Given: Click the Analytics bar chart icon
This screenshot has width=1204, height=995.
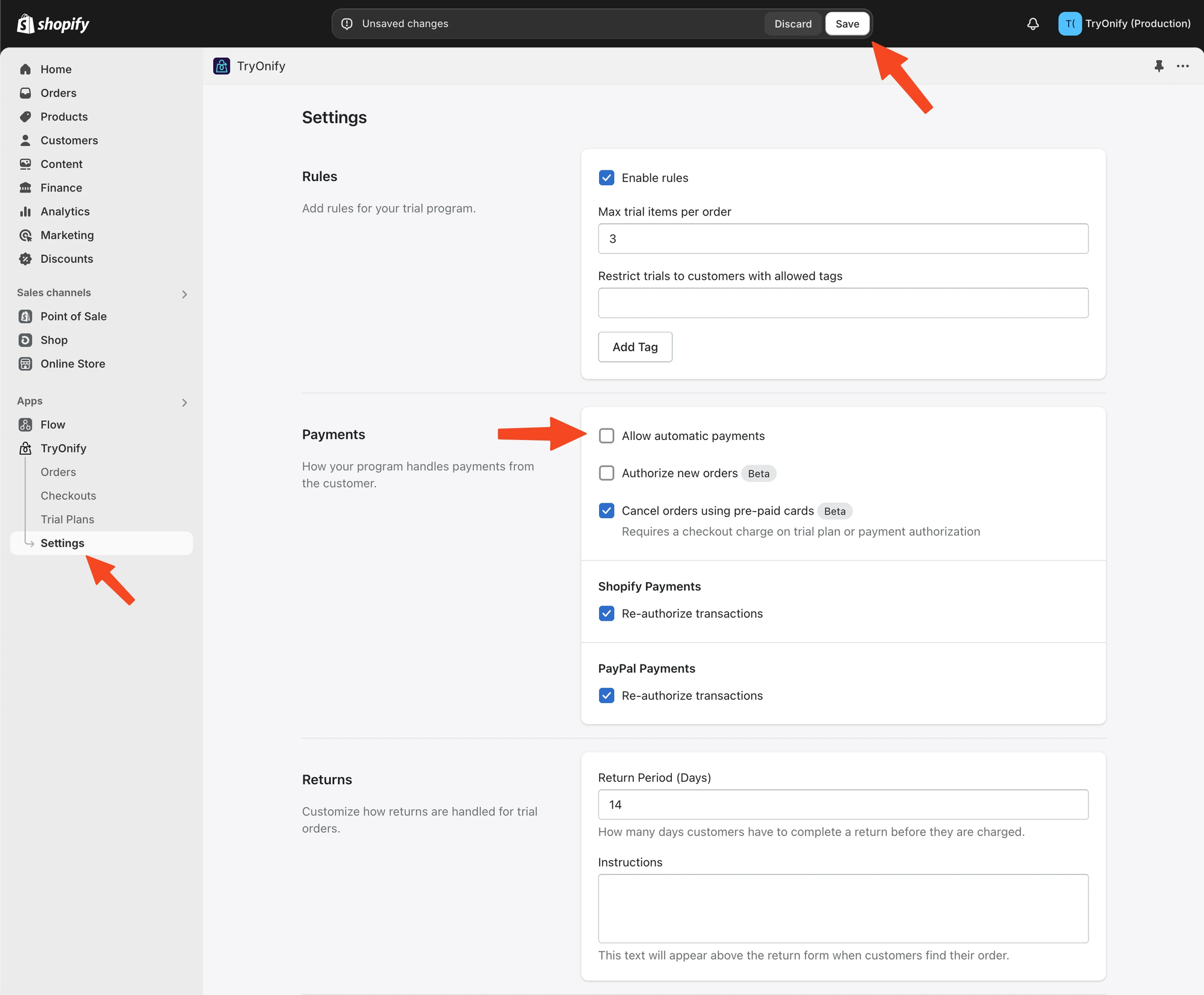Looking at the screenshot, I should click(25, 211).
